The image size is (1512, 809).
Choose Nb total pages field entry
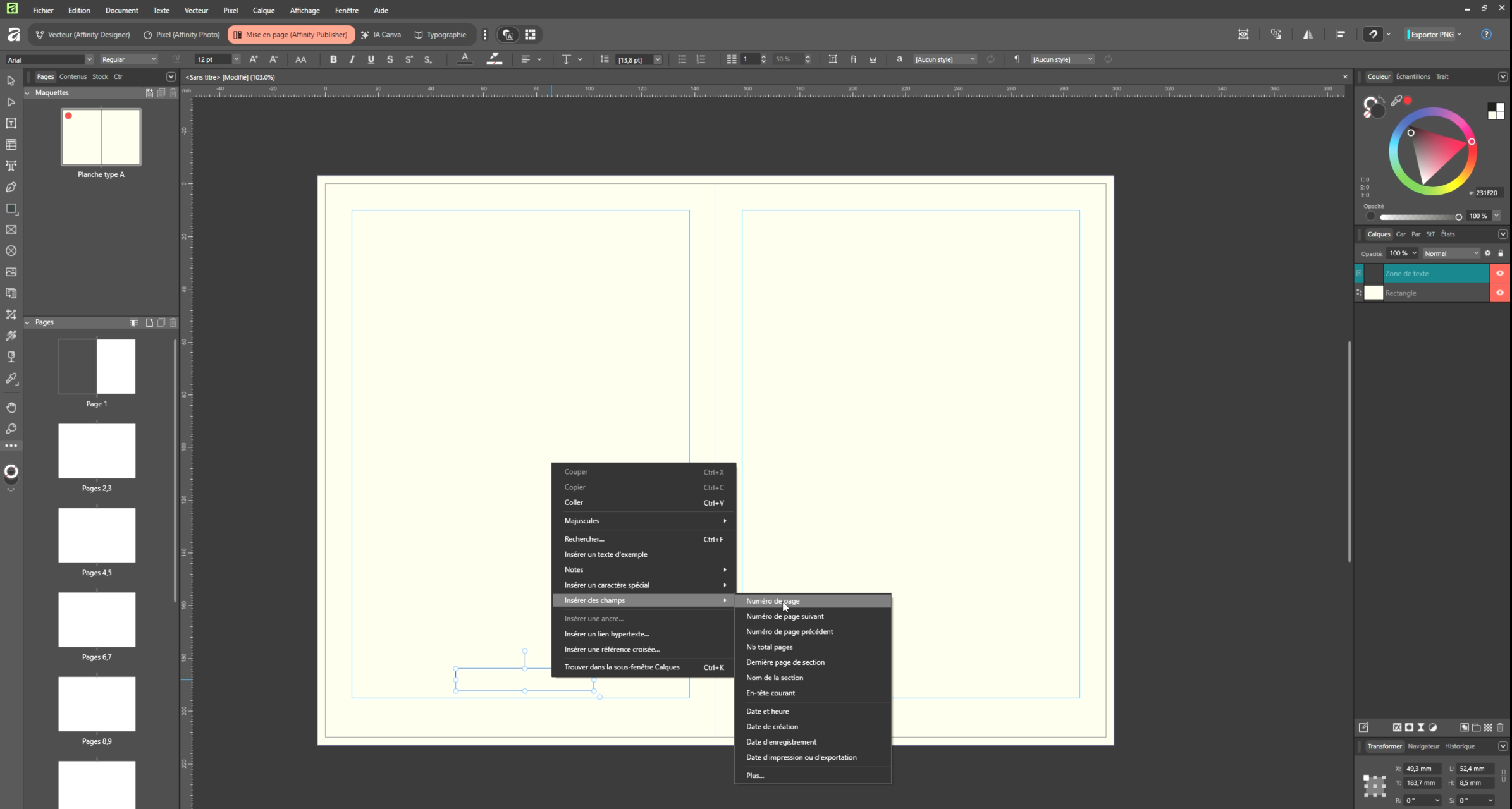click(x=769, y=647)
